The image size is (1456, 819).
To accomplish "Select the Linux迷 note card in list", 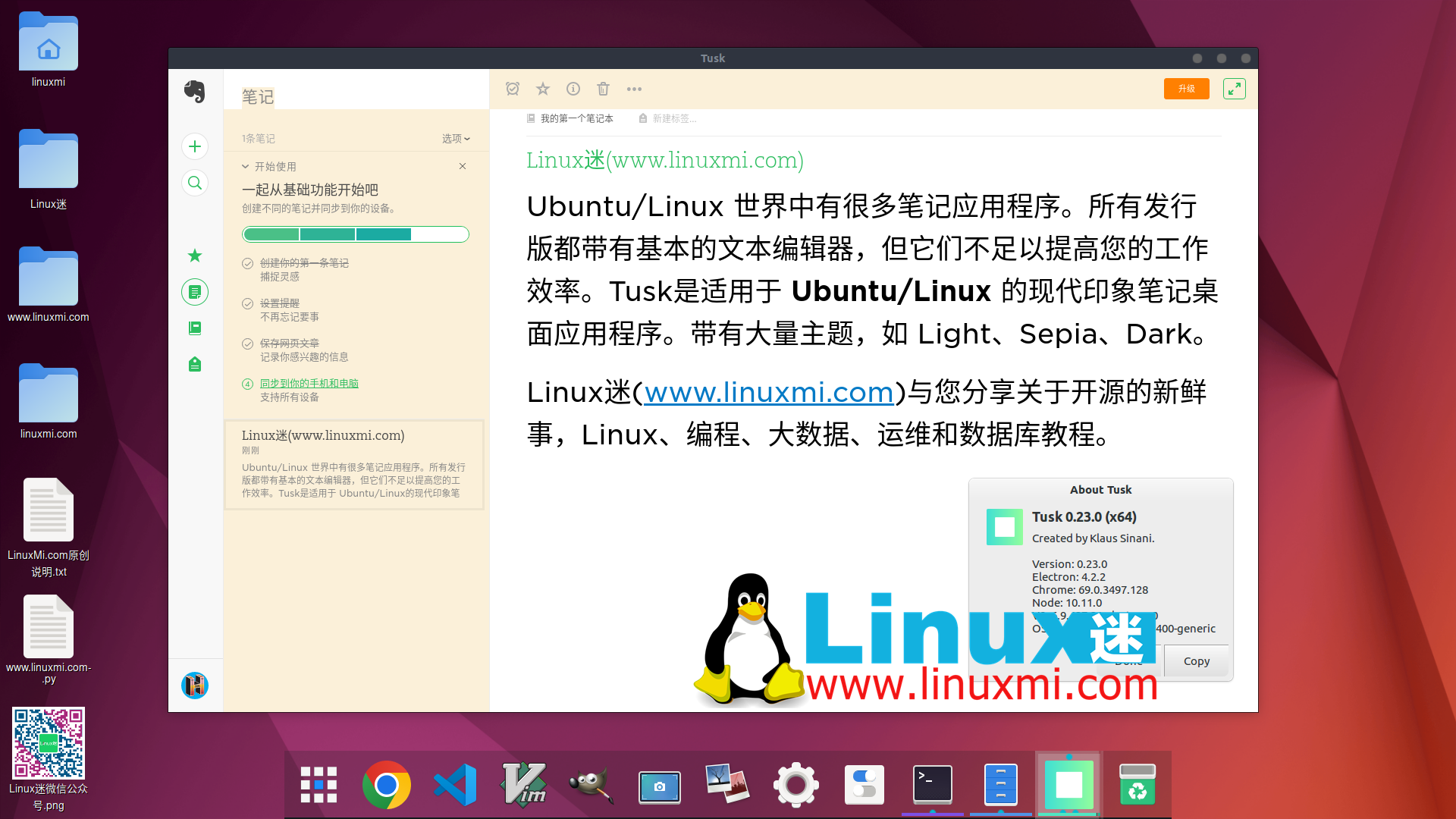I will point(354,464).
